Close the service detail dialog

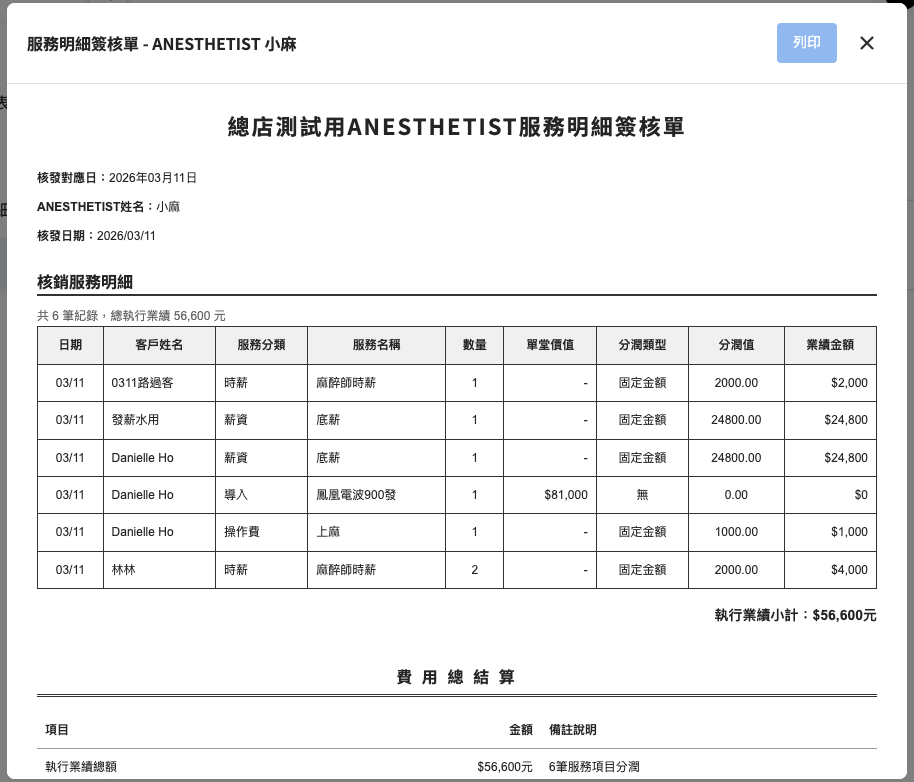tap(867, 43)
